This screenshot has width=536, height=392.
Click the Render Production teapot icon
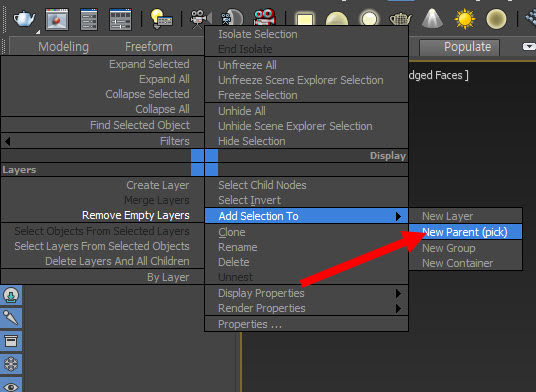(x=24, y=18)
